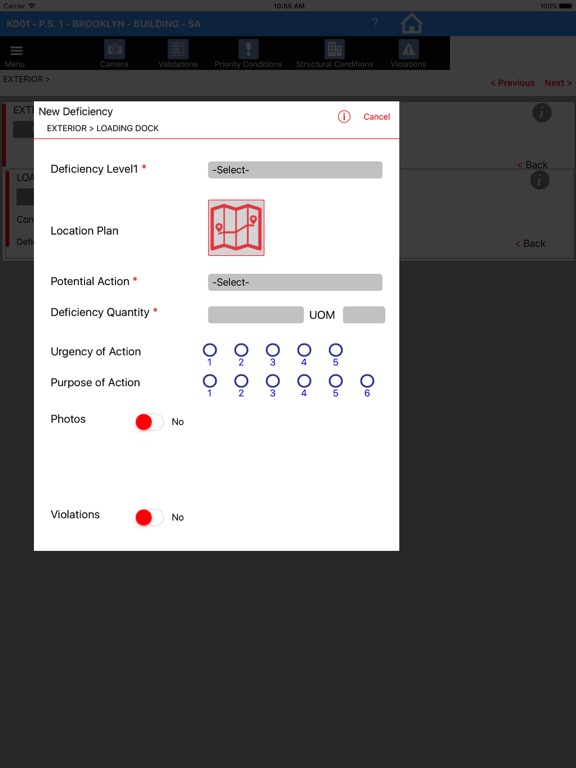This screenshot has width=576, height=768.
Task: Open the Violations toolbar icon
Action: [408, 49]
